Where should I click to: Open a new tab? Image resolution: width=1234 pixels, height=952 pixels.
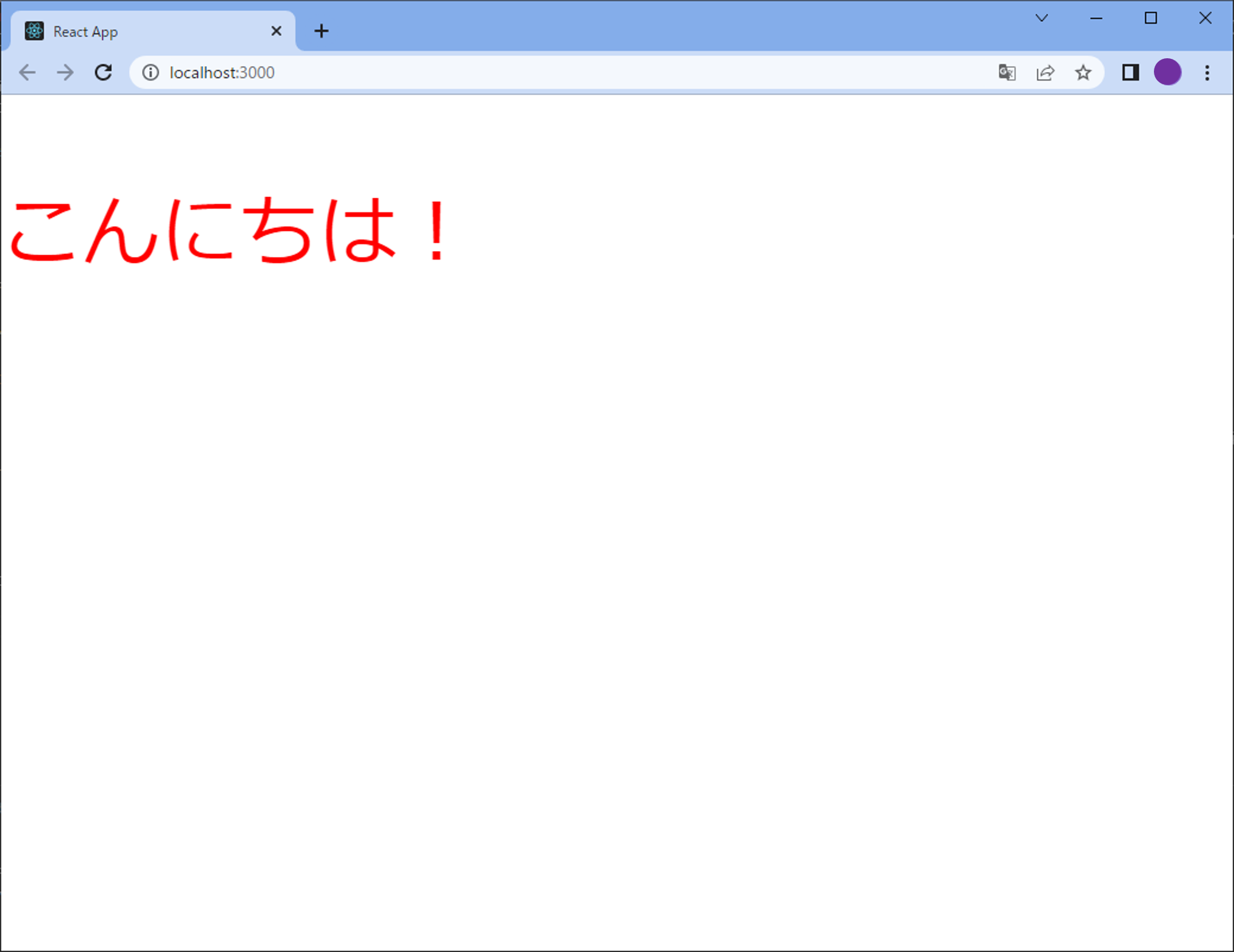(322, 31)
